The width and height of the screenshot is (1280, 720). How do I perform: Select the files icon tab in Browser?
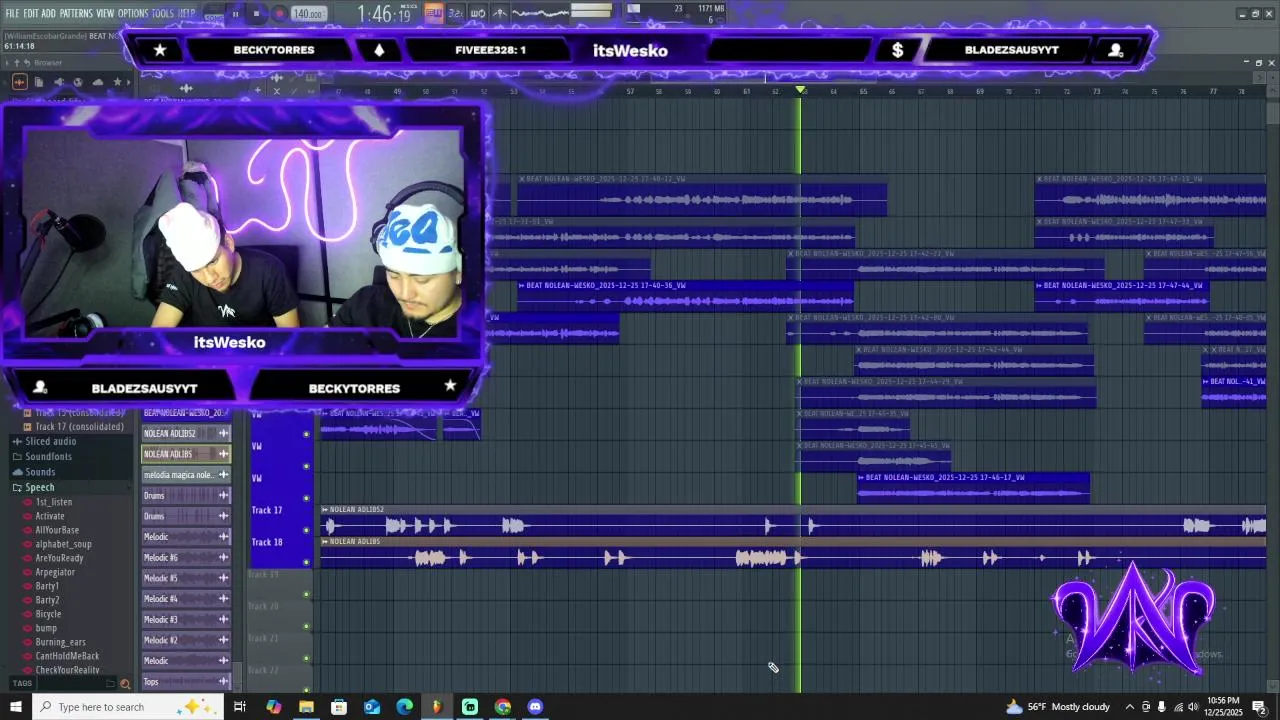point(39,82)
